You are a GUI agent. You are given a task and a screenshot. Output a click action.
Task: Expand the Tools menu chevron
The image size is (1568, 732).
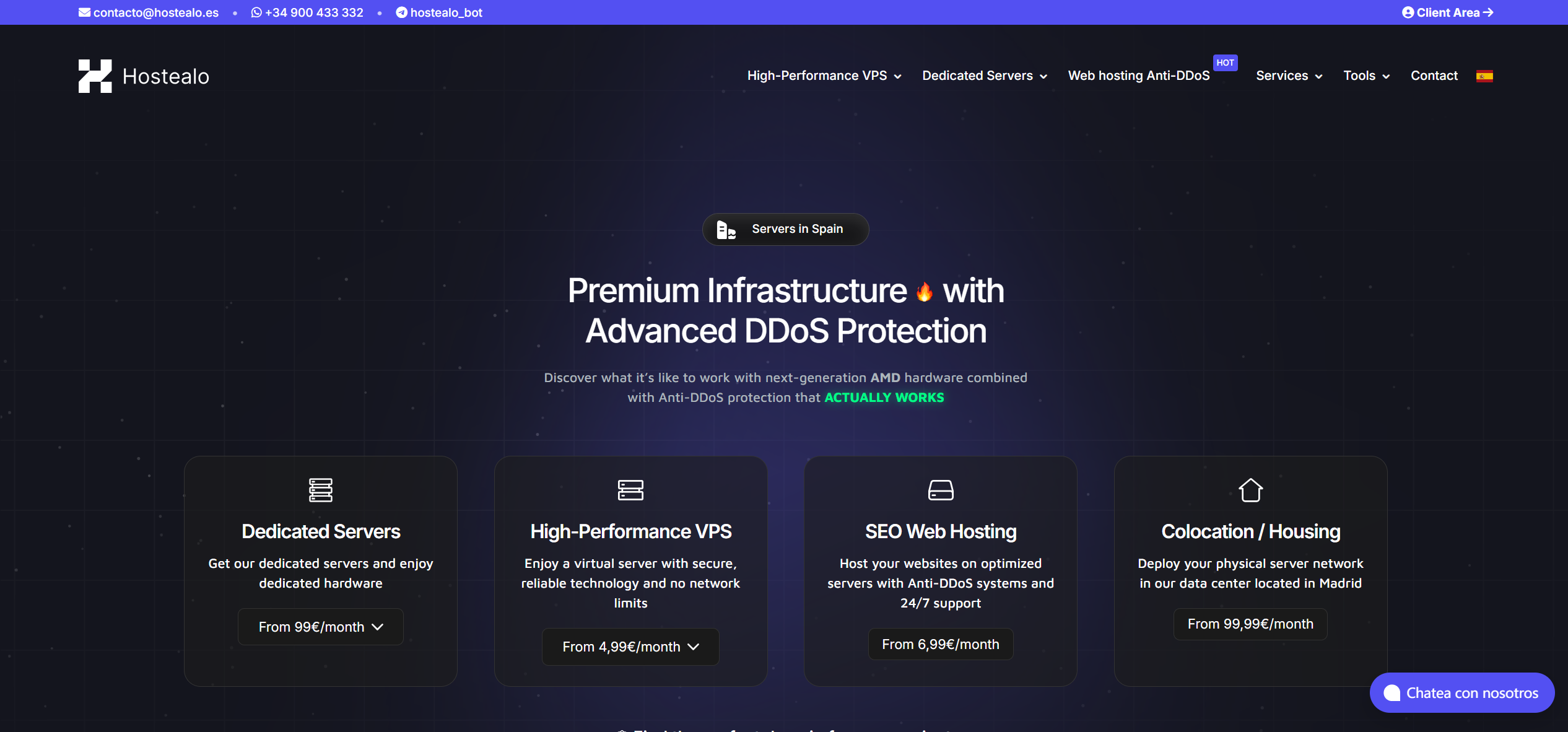1386,77
